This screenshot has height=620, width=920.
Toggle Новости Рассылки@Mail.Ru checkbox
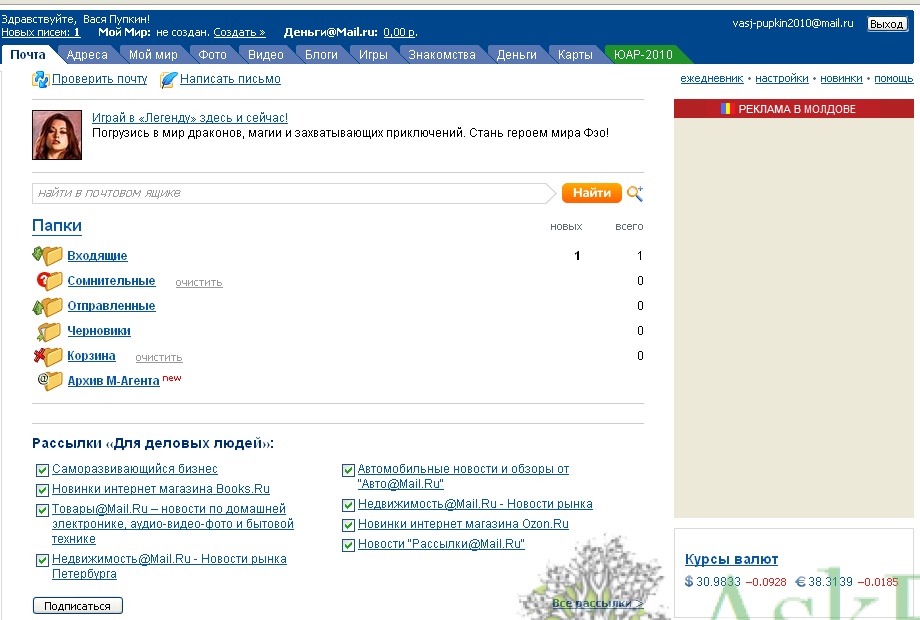pos(348,545)
